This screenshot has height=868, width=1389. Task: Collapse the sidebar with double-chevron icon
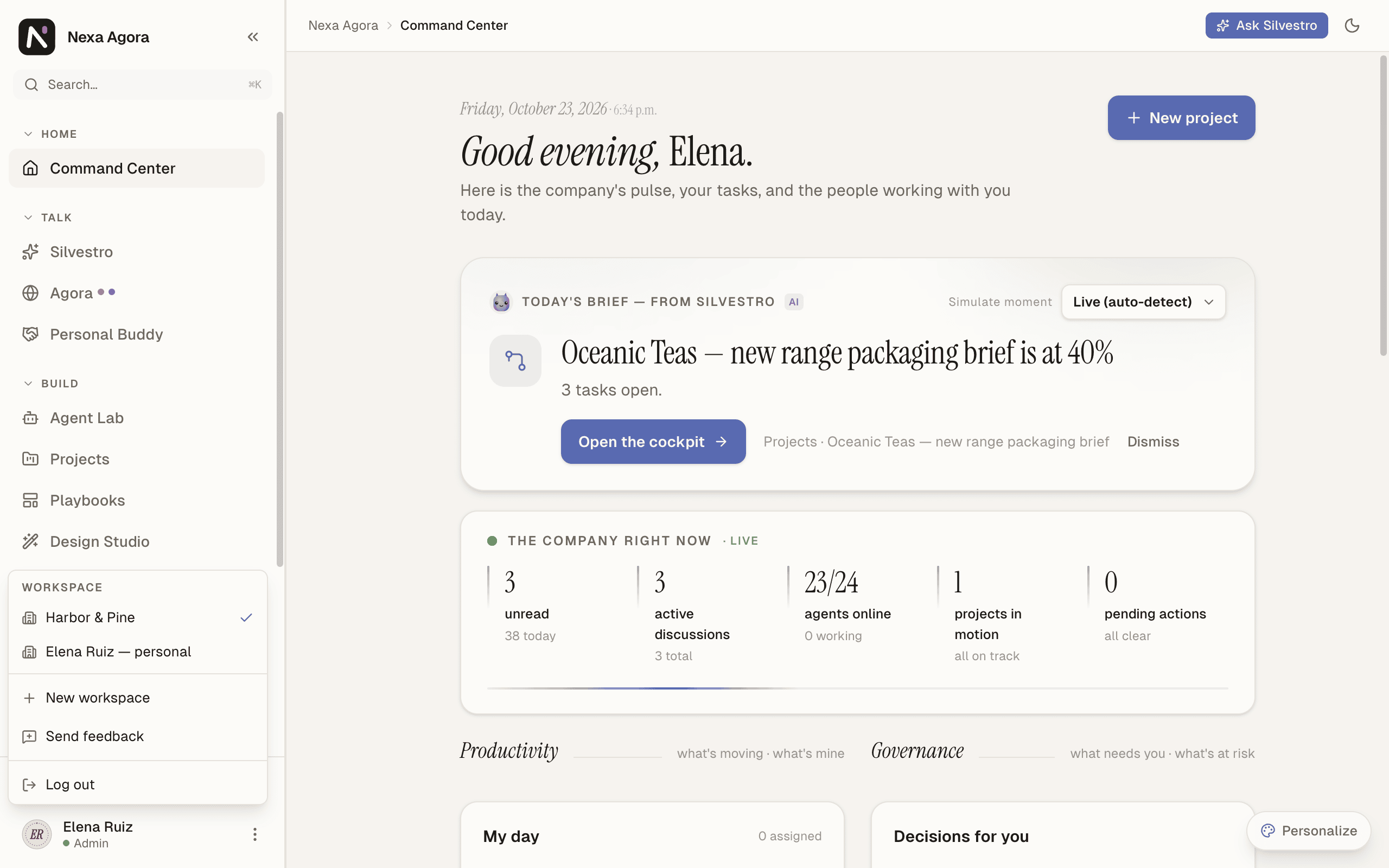point(252,37)
